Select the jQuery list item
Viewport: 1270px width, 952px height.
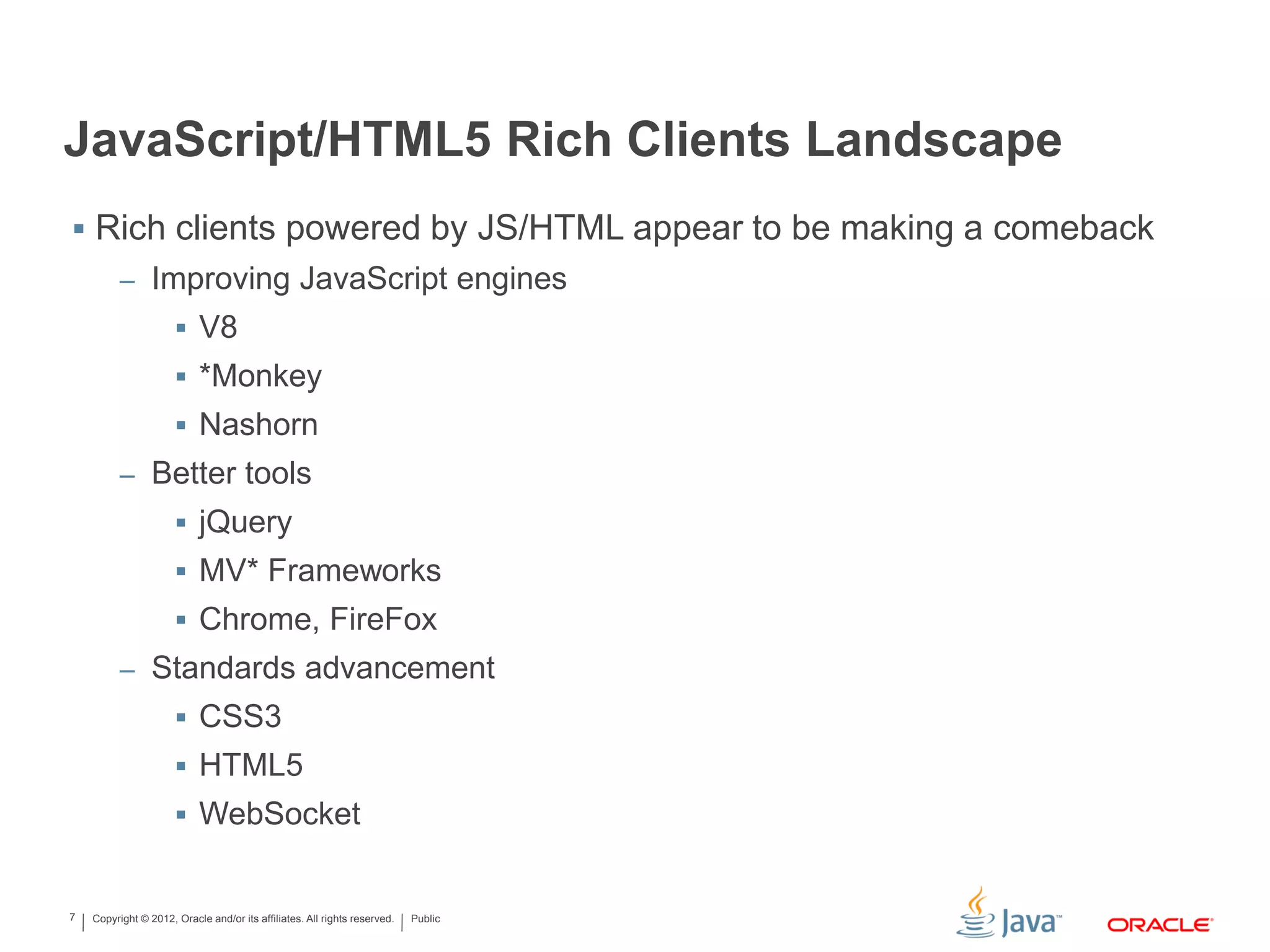coord(245,522)
